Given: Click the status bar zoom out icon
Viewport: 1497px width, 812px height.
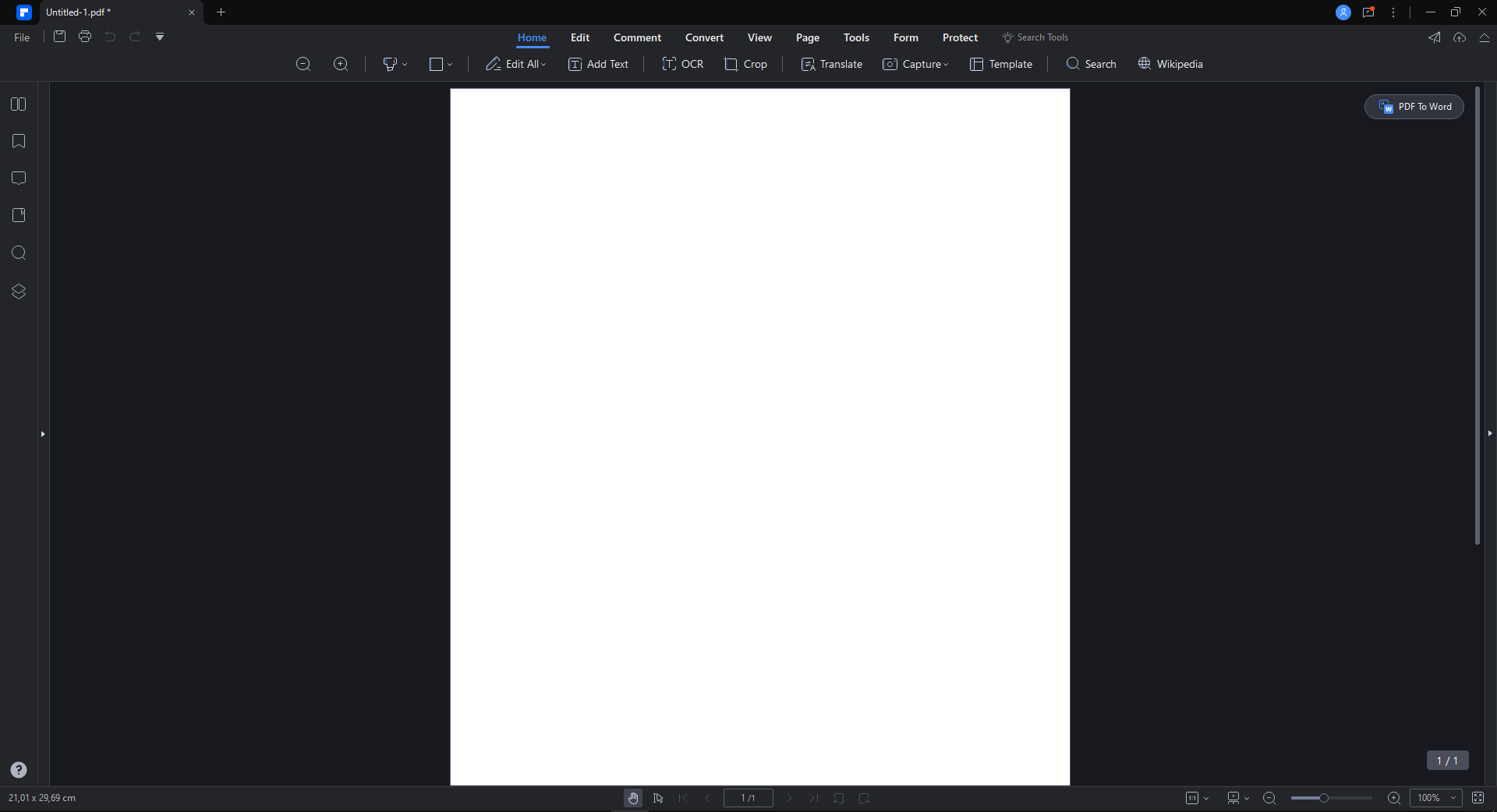Looking at the screenshot, I should click(1269, 798).
